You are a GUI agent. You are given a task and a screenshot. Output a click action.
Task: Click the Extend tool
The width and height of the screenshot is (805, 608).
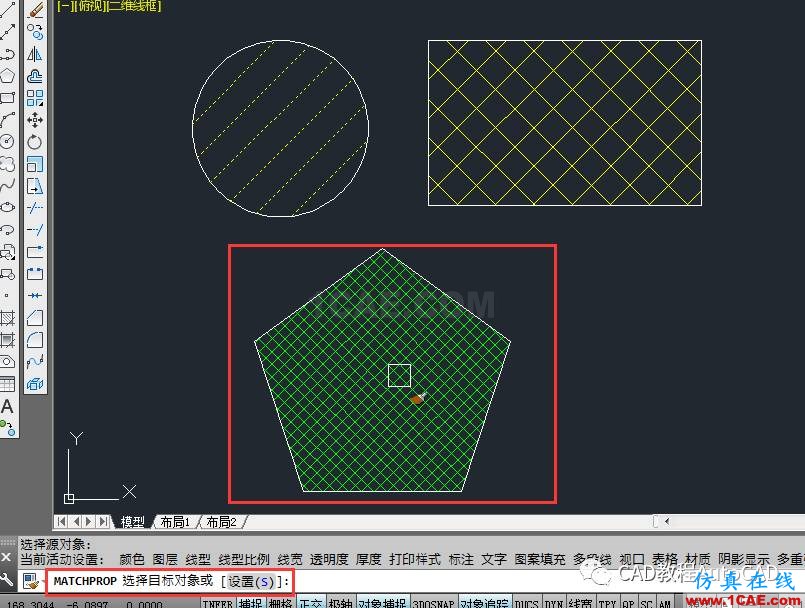(x=35, y=230)
